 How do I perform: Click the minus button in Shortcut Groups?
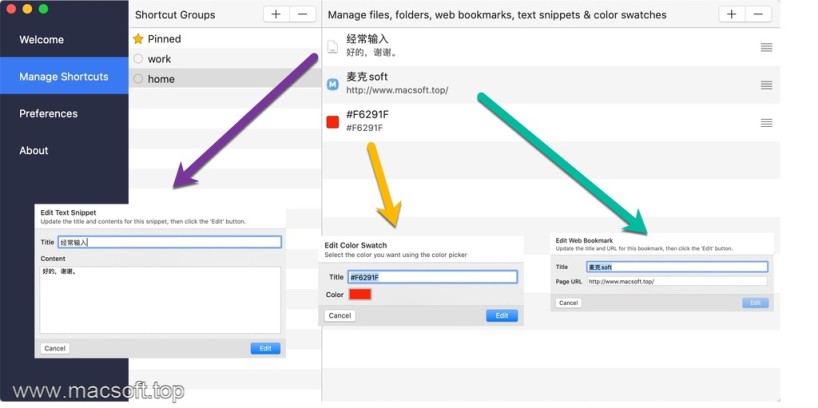[x=302, y=14]
